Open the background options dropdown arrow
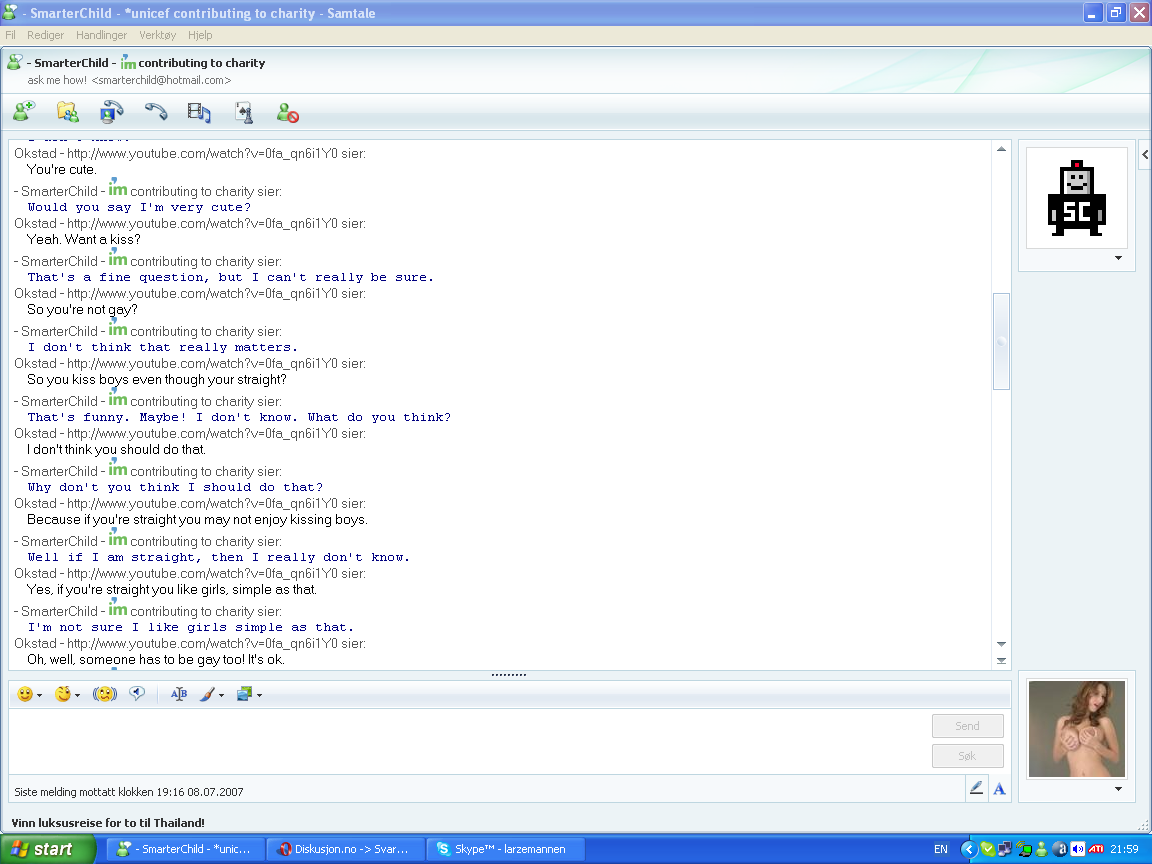Viewport: 1152px width, 864px height. [259, 695]
